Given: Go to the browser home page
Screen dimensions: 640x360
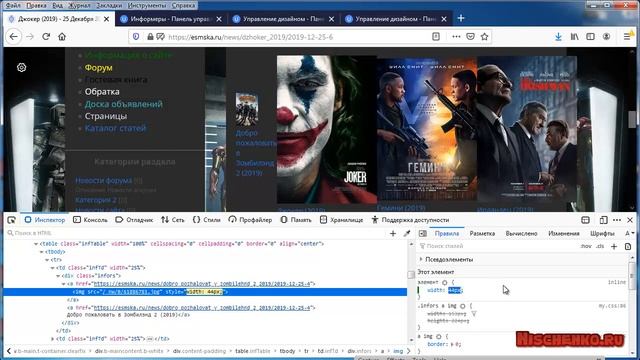Looking at the screenshot, I should [62, 37].
